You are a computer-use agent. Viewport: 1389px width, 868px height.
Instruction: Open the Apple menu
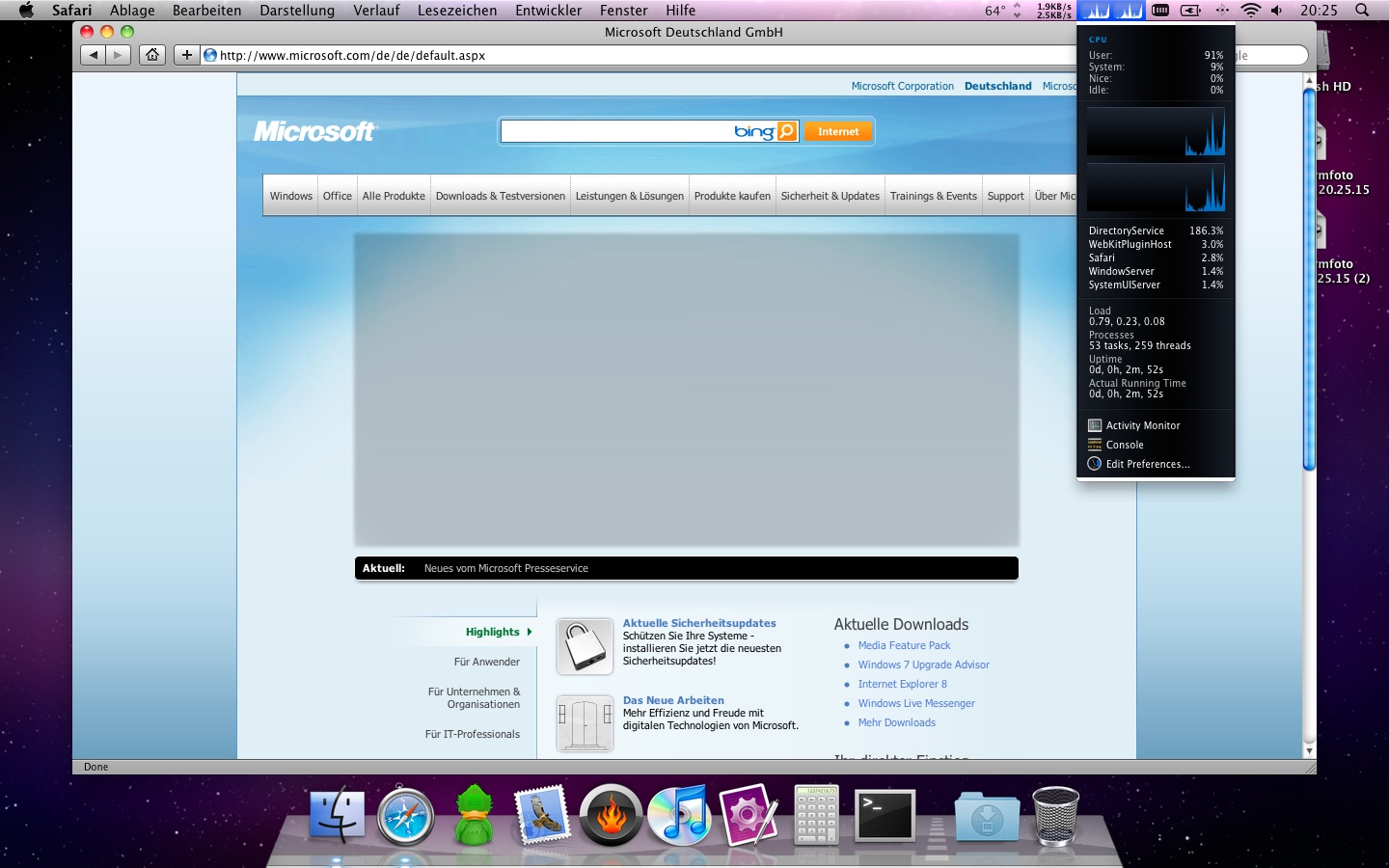26,10
